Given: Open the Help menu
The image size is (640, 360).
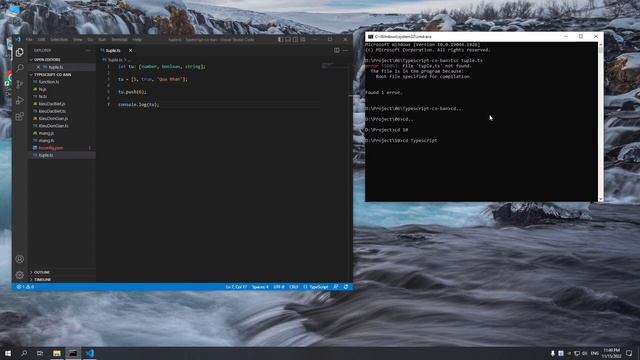Looking at the screenshot, I should [137, 40].
